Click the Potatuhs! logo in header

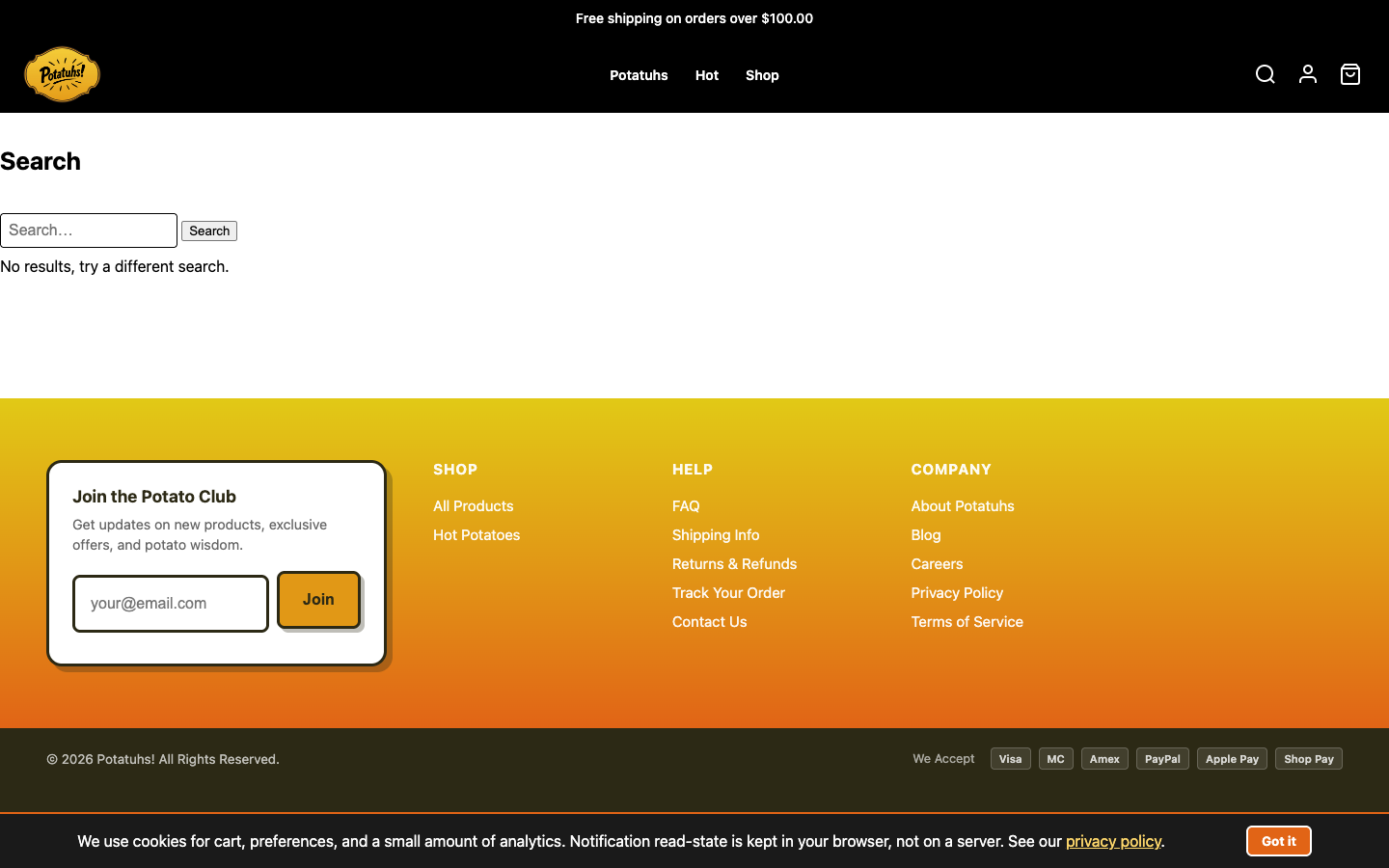[x=62, y=74]
